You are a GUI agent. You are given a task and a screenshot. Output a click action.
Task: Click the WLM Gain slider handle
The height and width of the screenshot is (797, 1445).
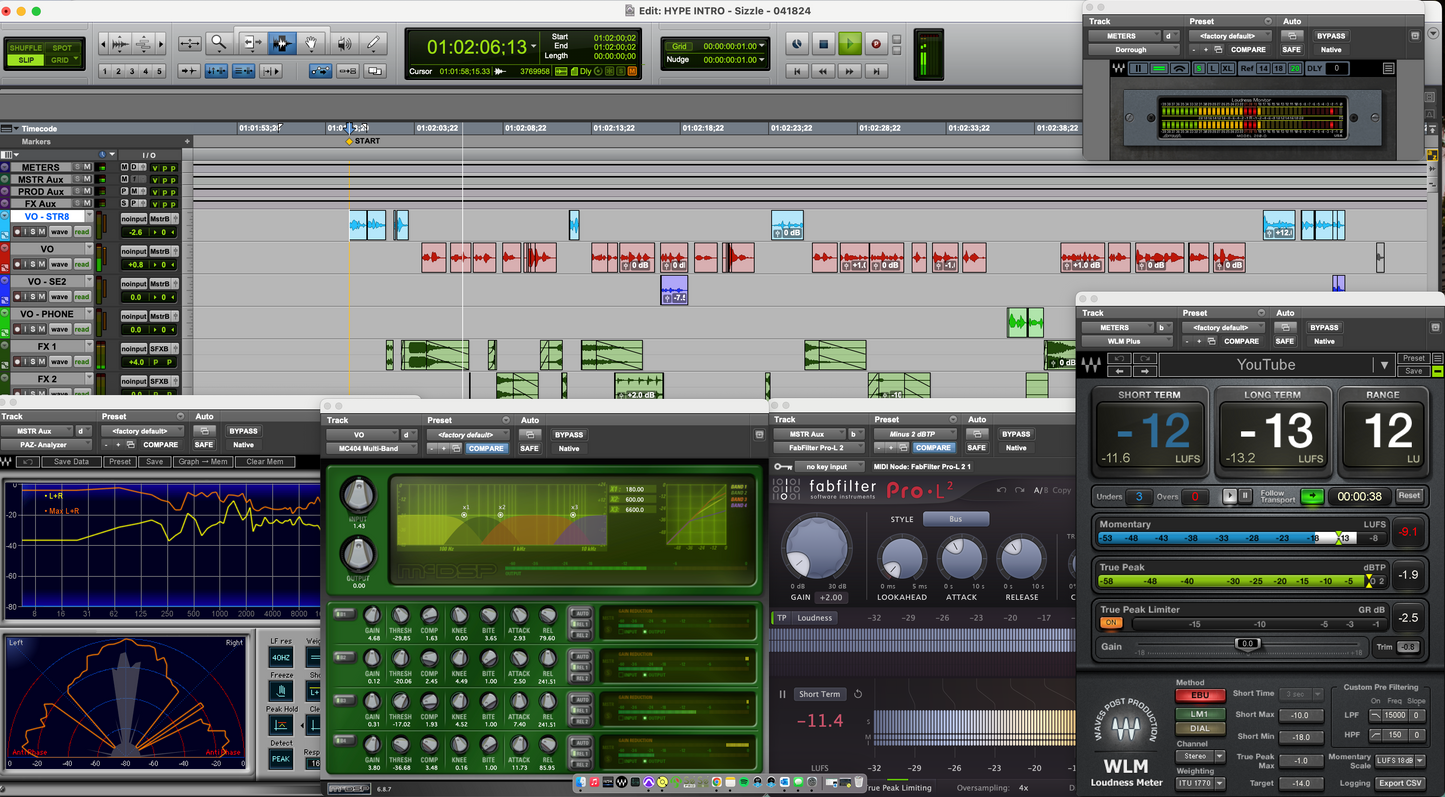[x=1247, y=644]
